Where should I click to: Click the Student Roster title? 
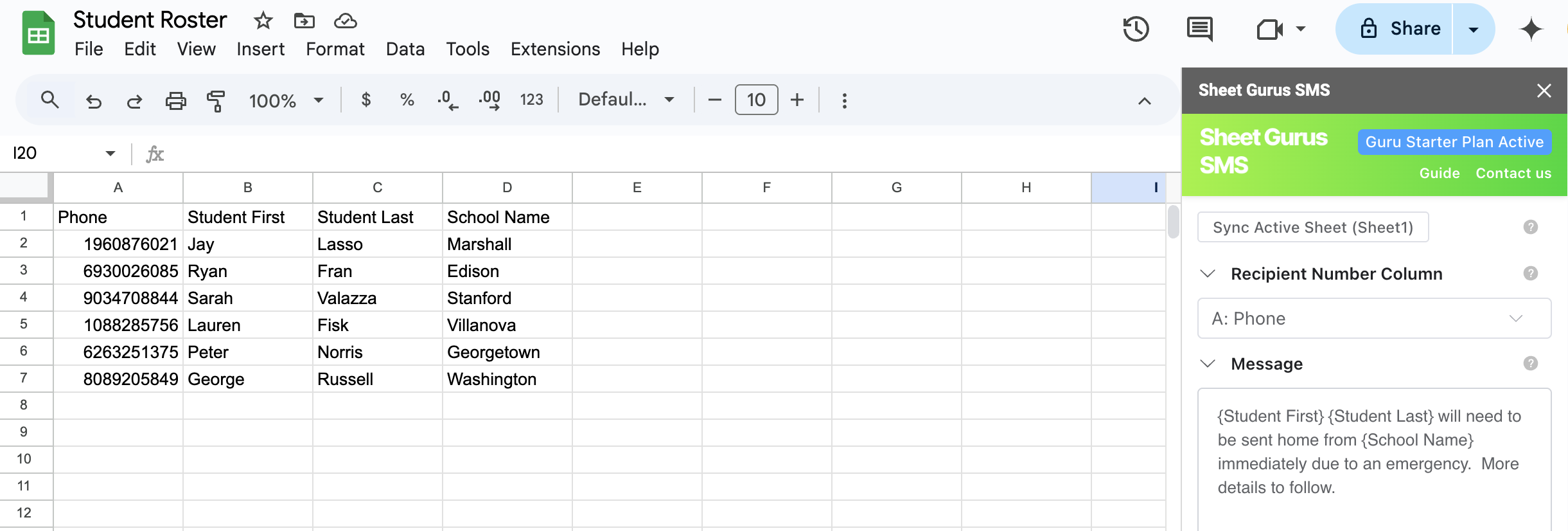point(150,20)
